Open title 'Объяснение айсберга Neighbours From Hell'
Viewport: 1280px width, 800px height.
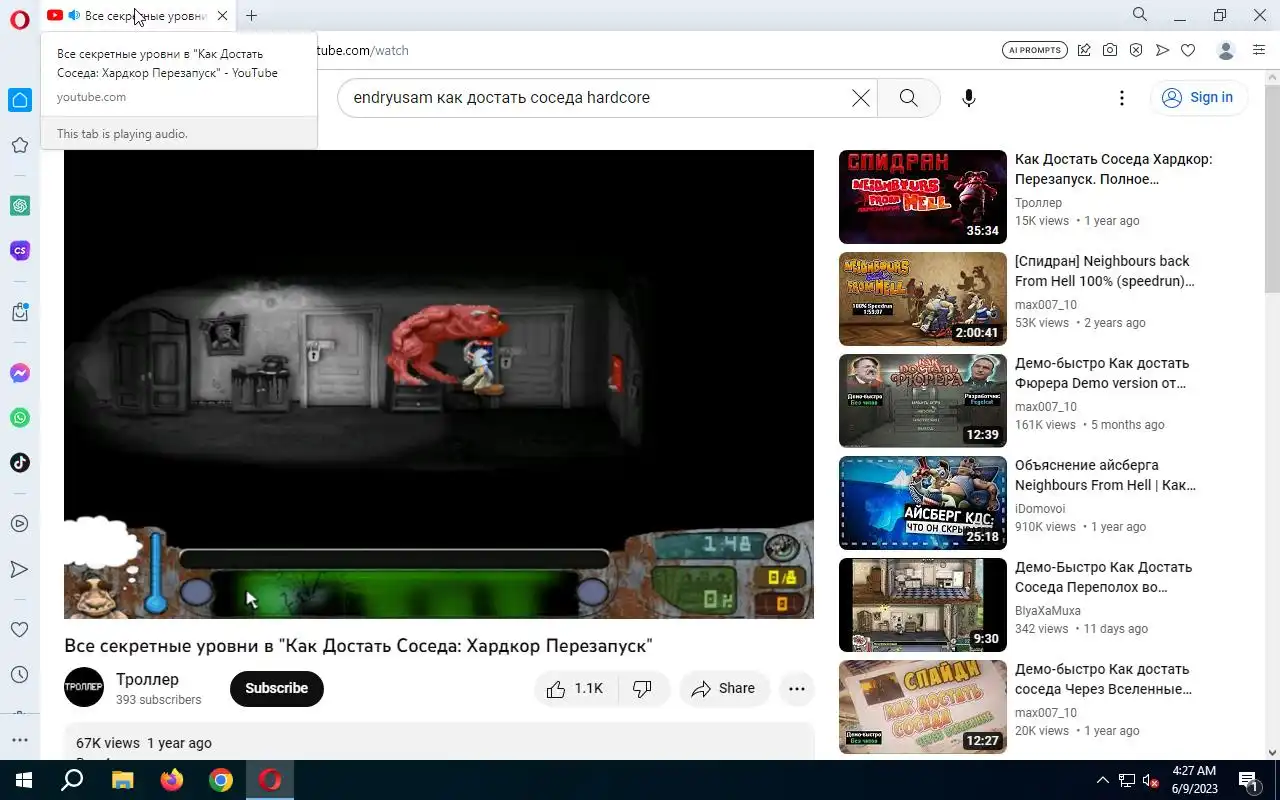[x=1105, y=475]
